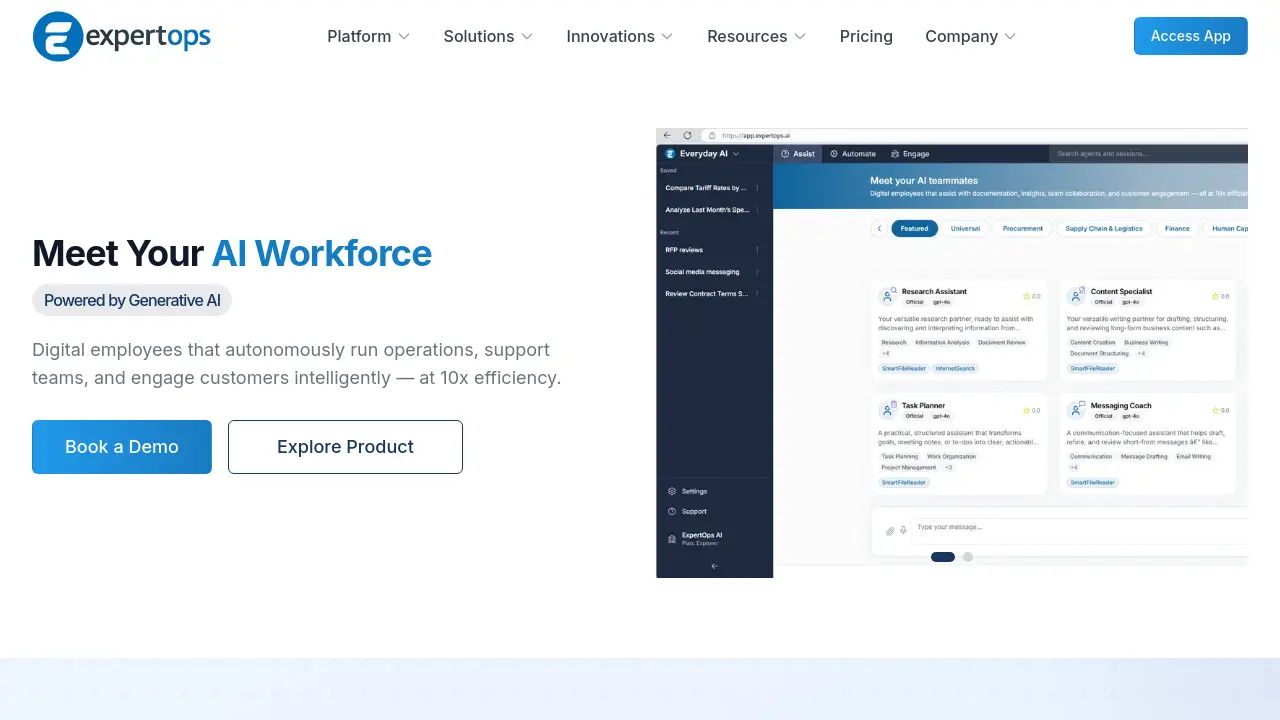
Task: Open the Everyday AI workspace dropdown
Action: (x=709, y=154)
